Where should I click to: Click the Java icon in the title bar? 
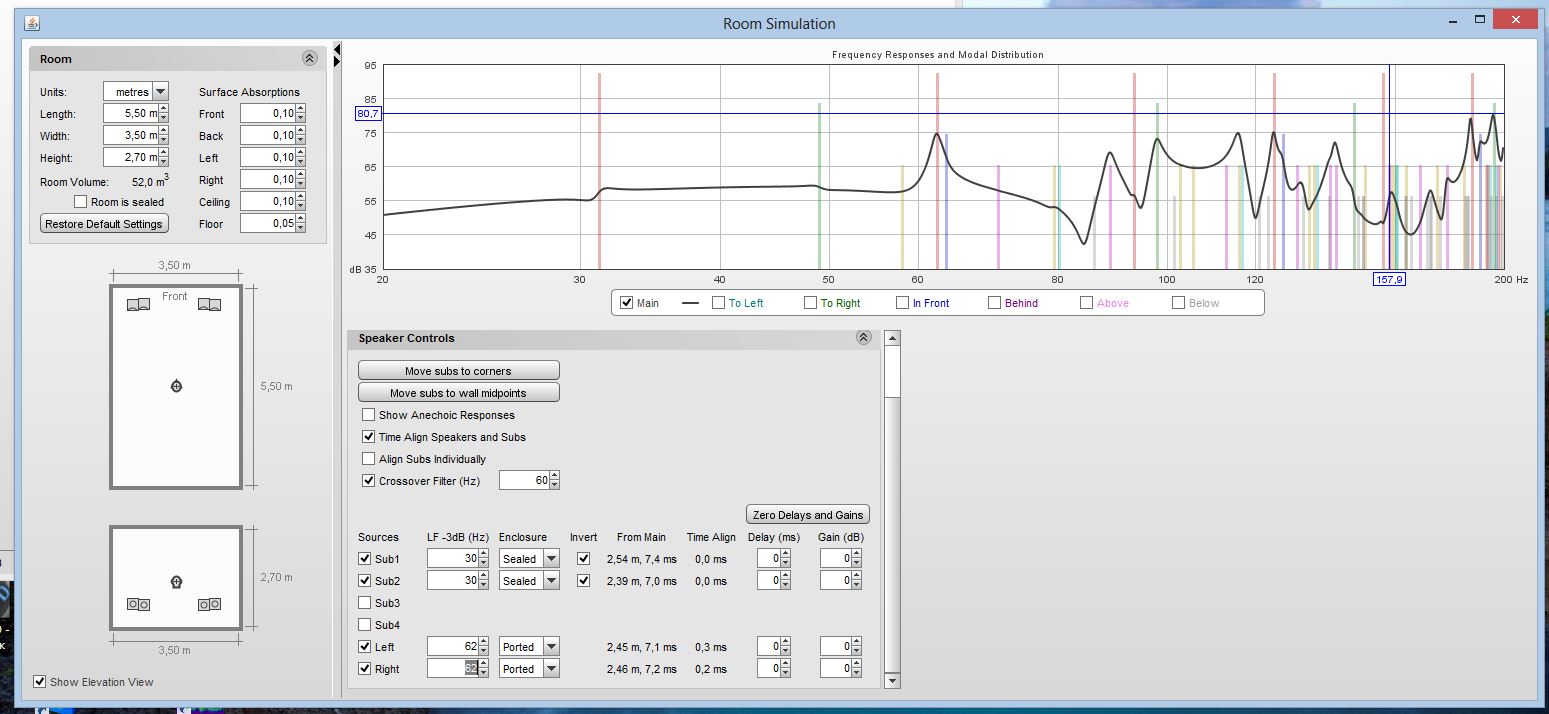(x=32, y=23)
